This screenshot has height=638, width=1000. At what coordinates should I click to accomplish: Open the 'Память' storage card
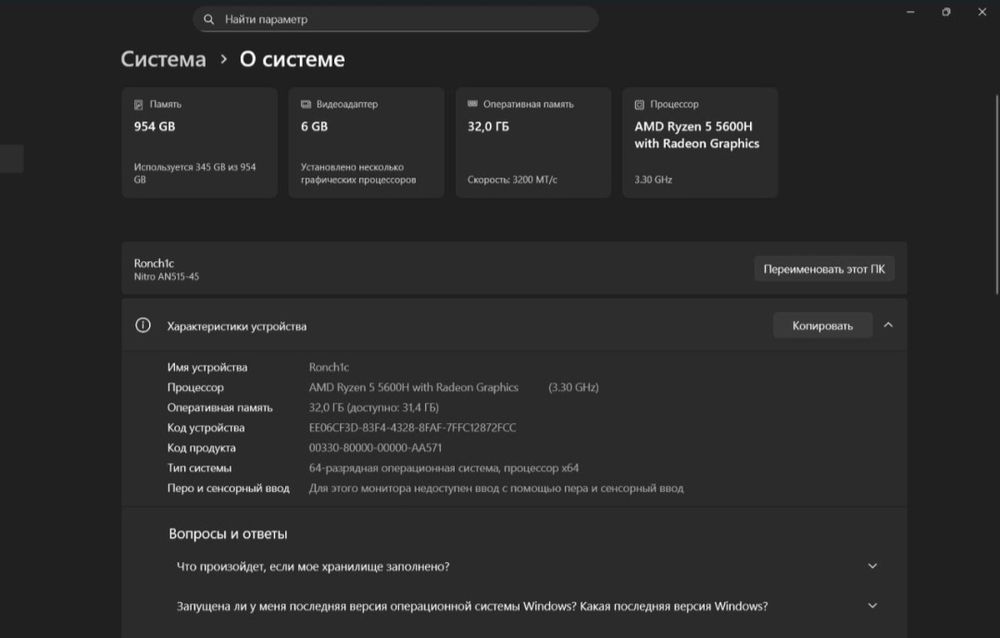200,142
